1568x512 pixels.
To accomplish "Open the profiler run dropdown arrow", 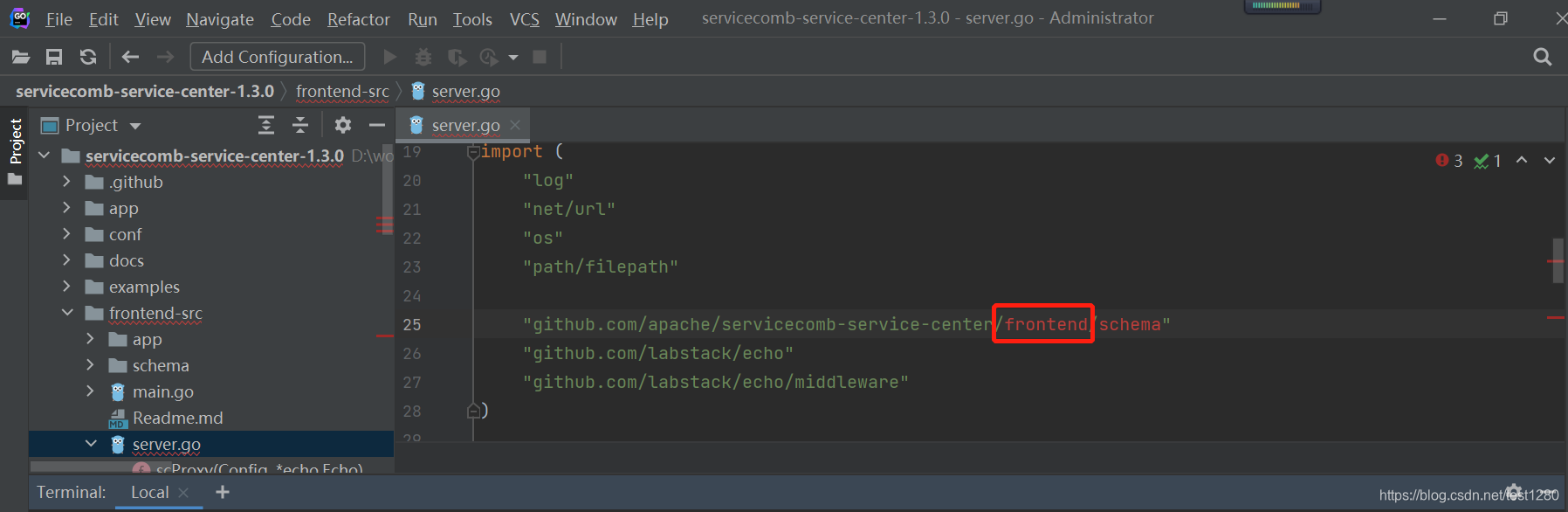I will (513, 58).
